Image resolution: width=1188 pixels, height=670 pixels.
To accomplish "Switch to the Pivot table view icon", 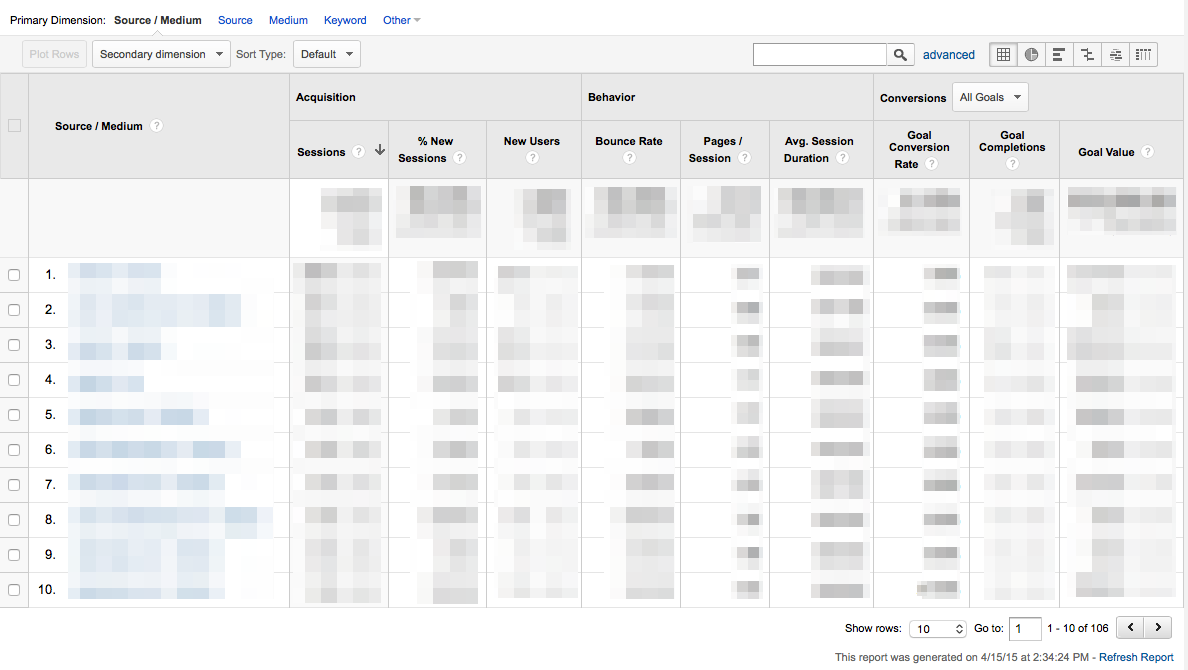I will (x=1143, y=55).
